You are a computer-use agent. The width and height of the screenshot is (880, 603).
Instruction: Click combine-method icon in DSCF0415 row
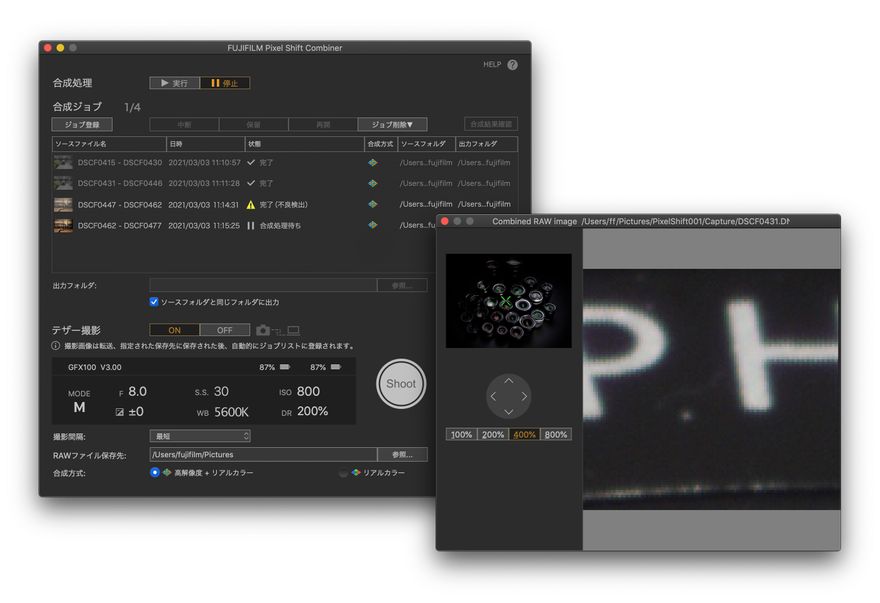pos(373,163)
